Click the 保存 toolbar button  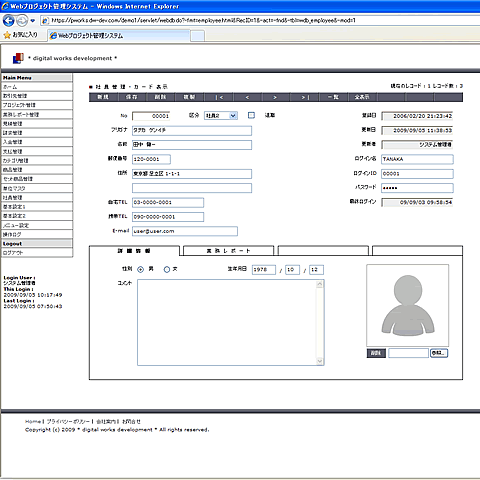coord(132,97)
